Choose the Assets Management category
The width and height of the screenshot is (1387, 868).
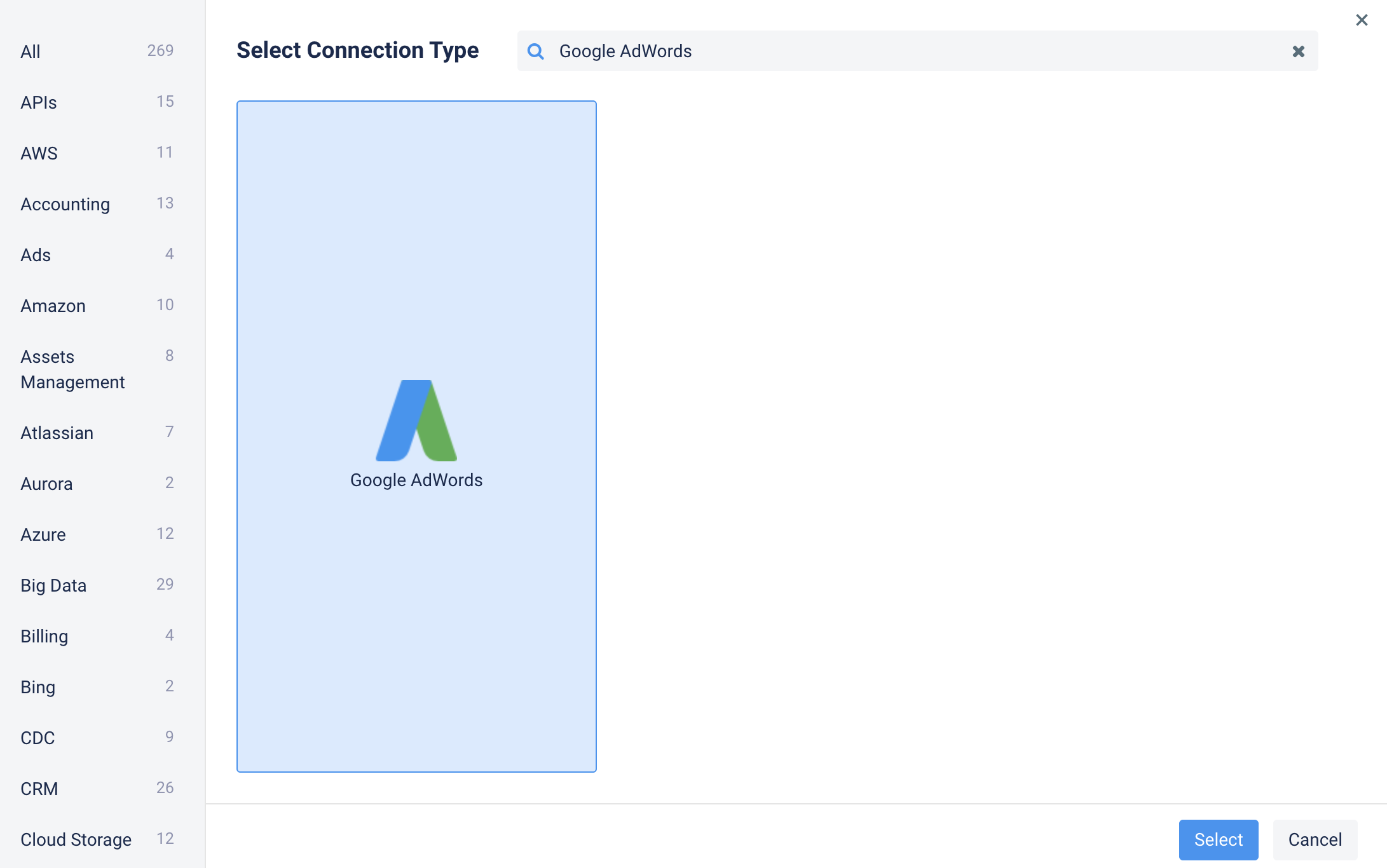pyautogui.click(x=97, y=369)
